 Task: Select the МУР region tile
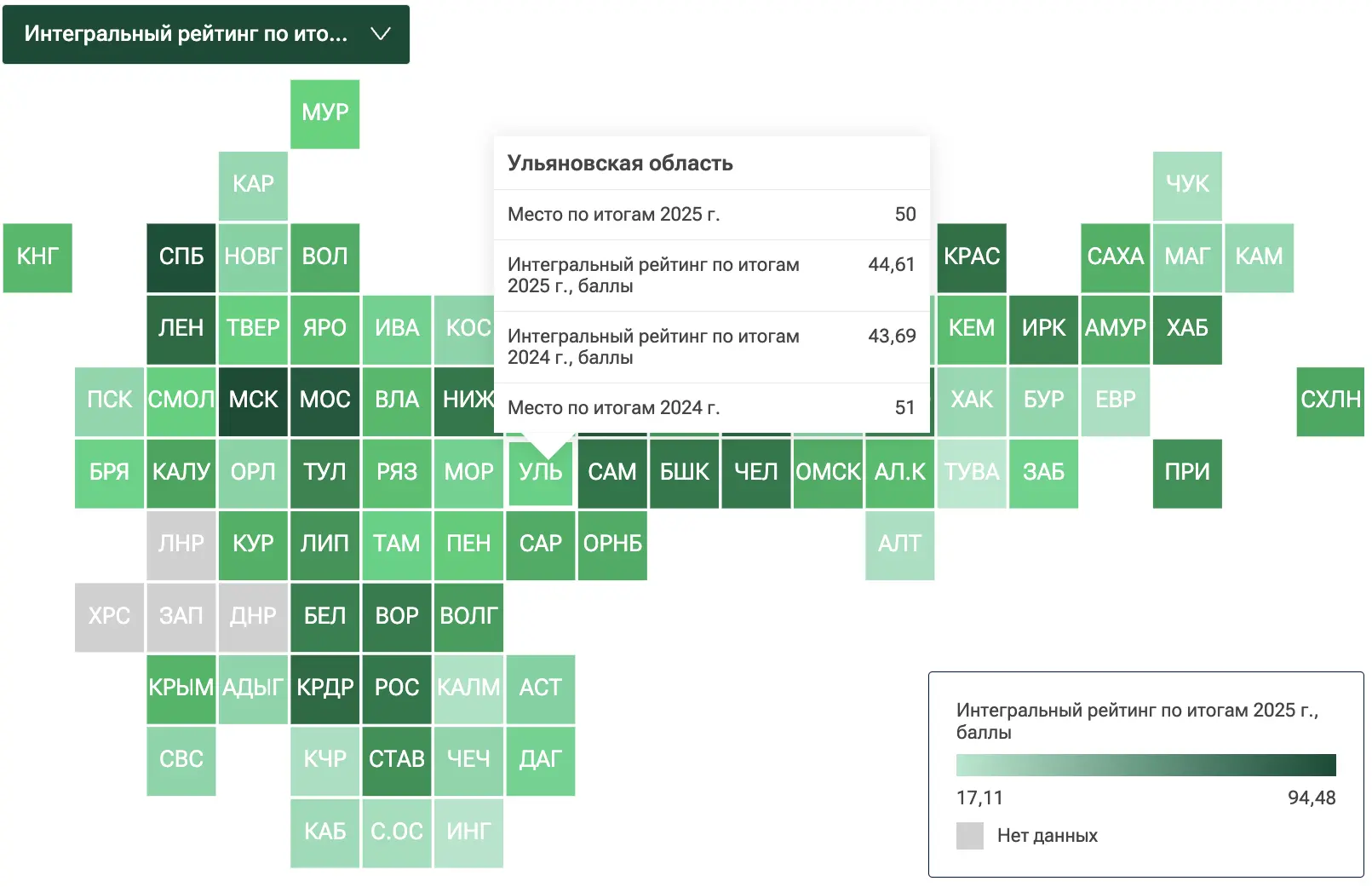[324, 114]
